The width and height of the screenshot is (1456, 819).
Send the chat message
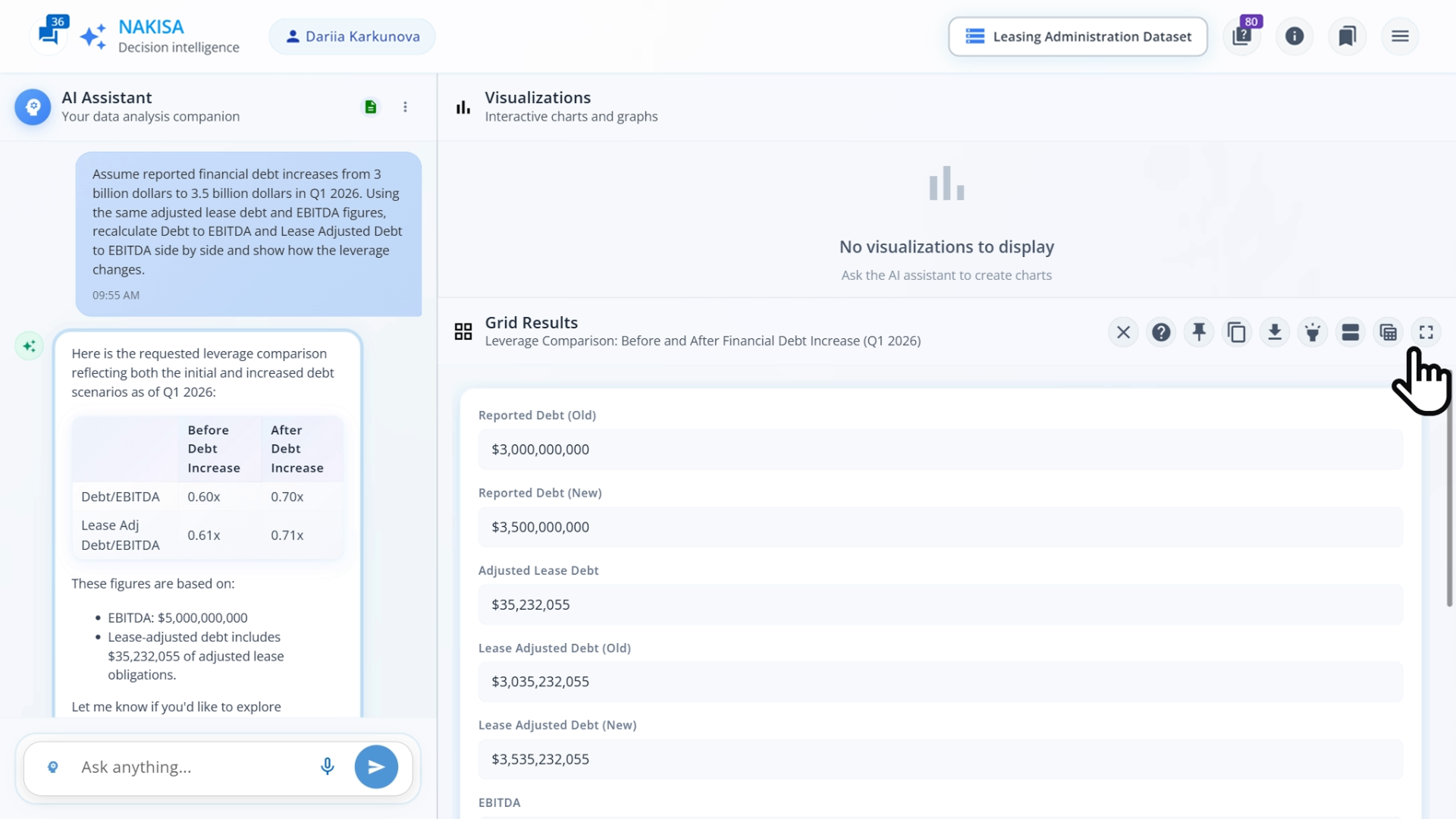tap(376, 767)
